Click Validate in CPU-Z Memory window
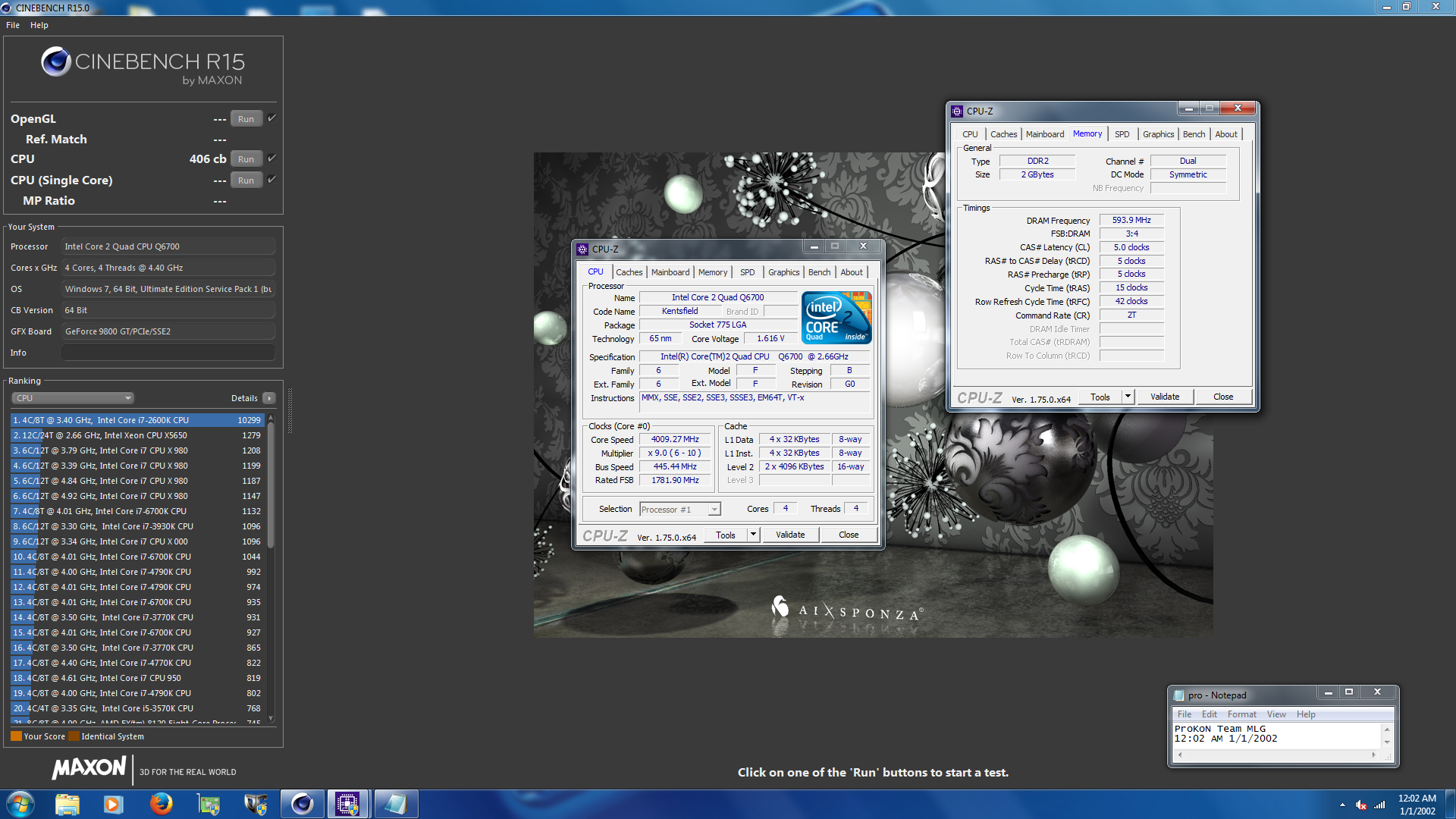Image resolution: width=1456 pixels, height=819 pixels. (1165, 397)
